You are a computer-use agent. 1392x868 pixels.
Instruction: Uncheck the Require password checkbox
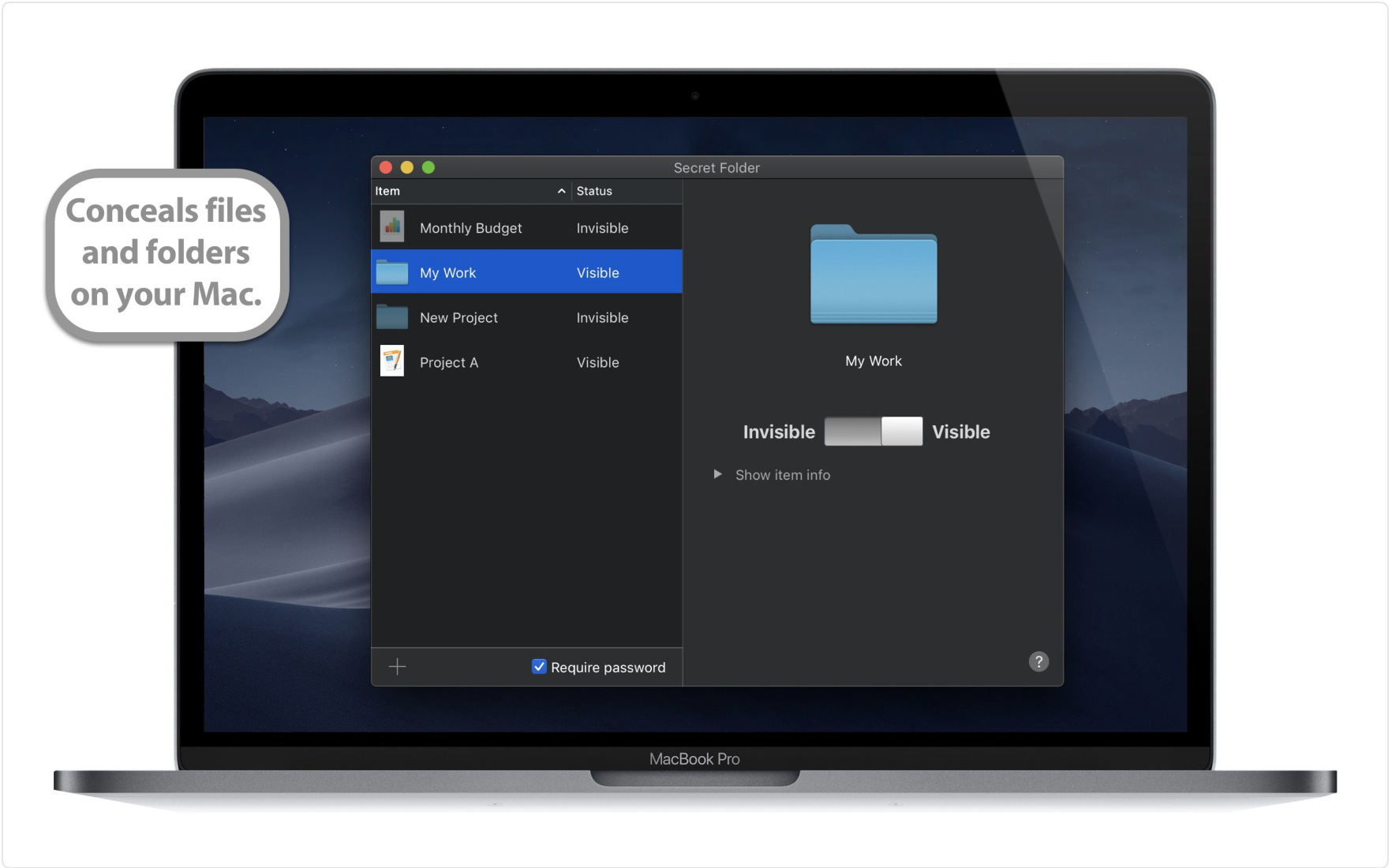pyautogui.click(x=539, y=667)
